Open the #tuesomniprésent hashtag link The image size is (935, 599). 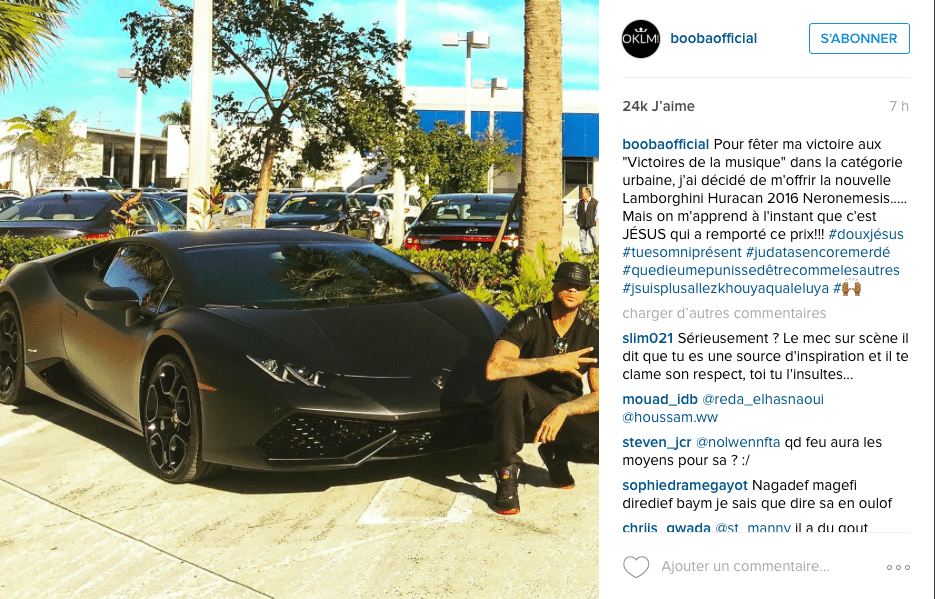682,252
